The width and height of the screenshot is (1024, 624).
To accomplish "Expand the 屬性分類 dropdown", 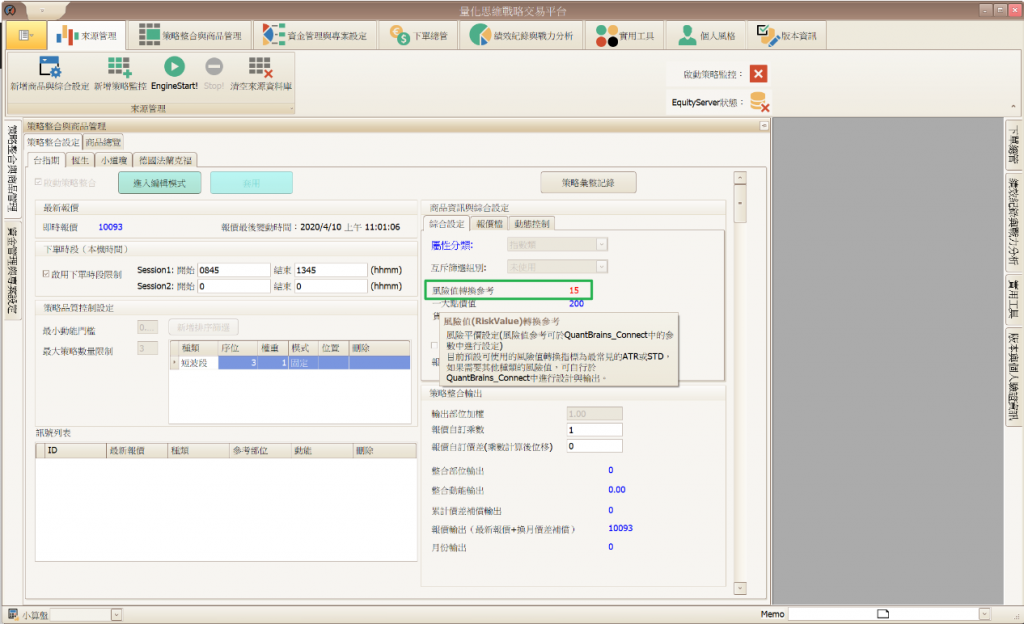I will [x=601, y=244].
